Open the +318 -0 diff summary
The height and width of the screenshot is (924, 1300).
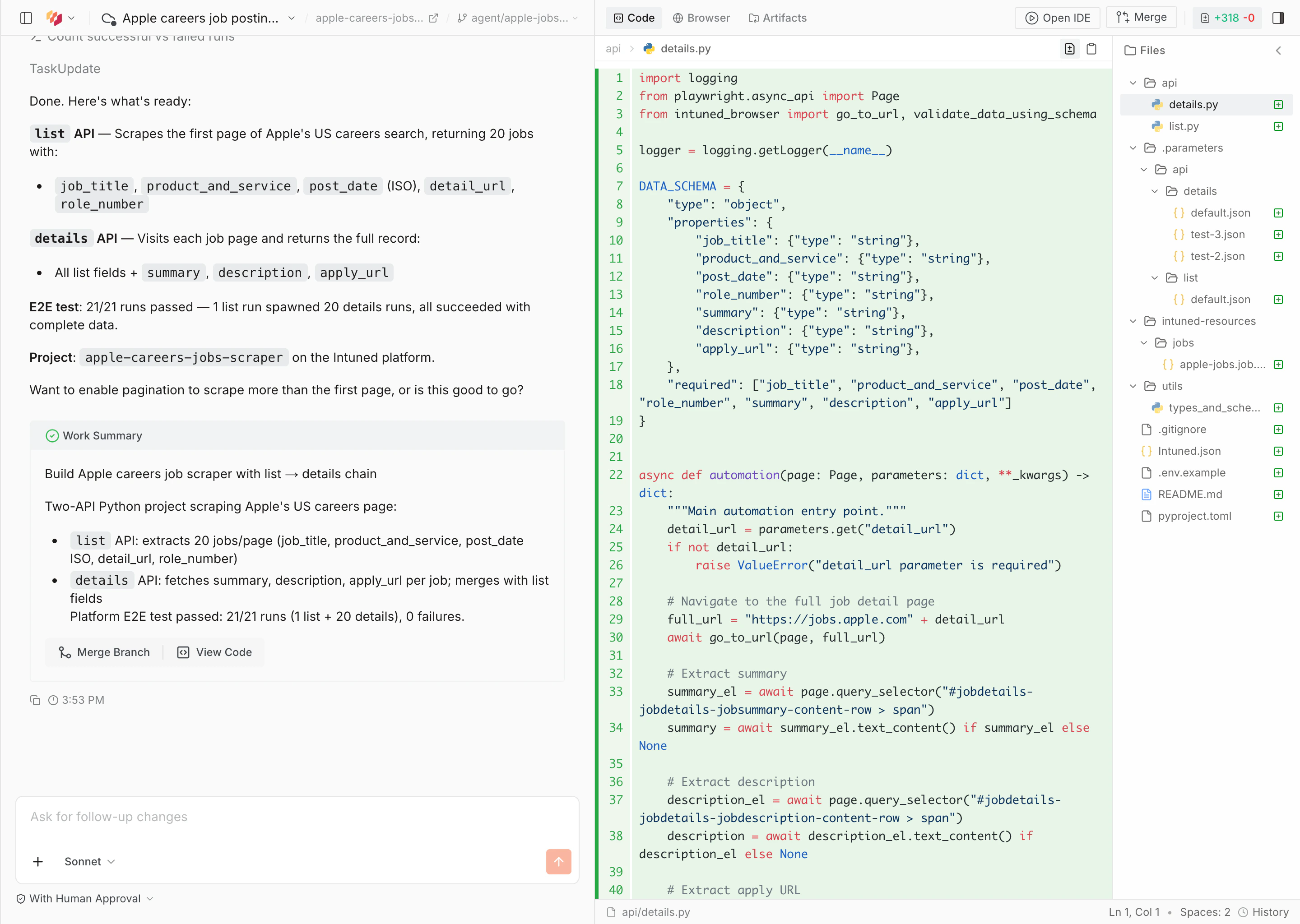click(x=1227, y=18)
